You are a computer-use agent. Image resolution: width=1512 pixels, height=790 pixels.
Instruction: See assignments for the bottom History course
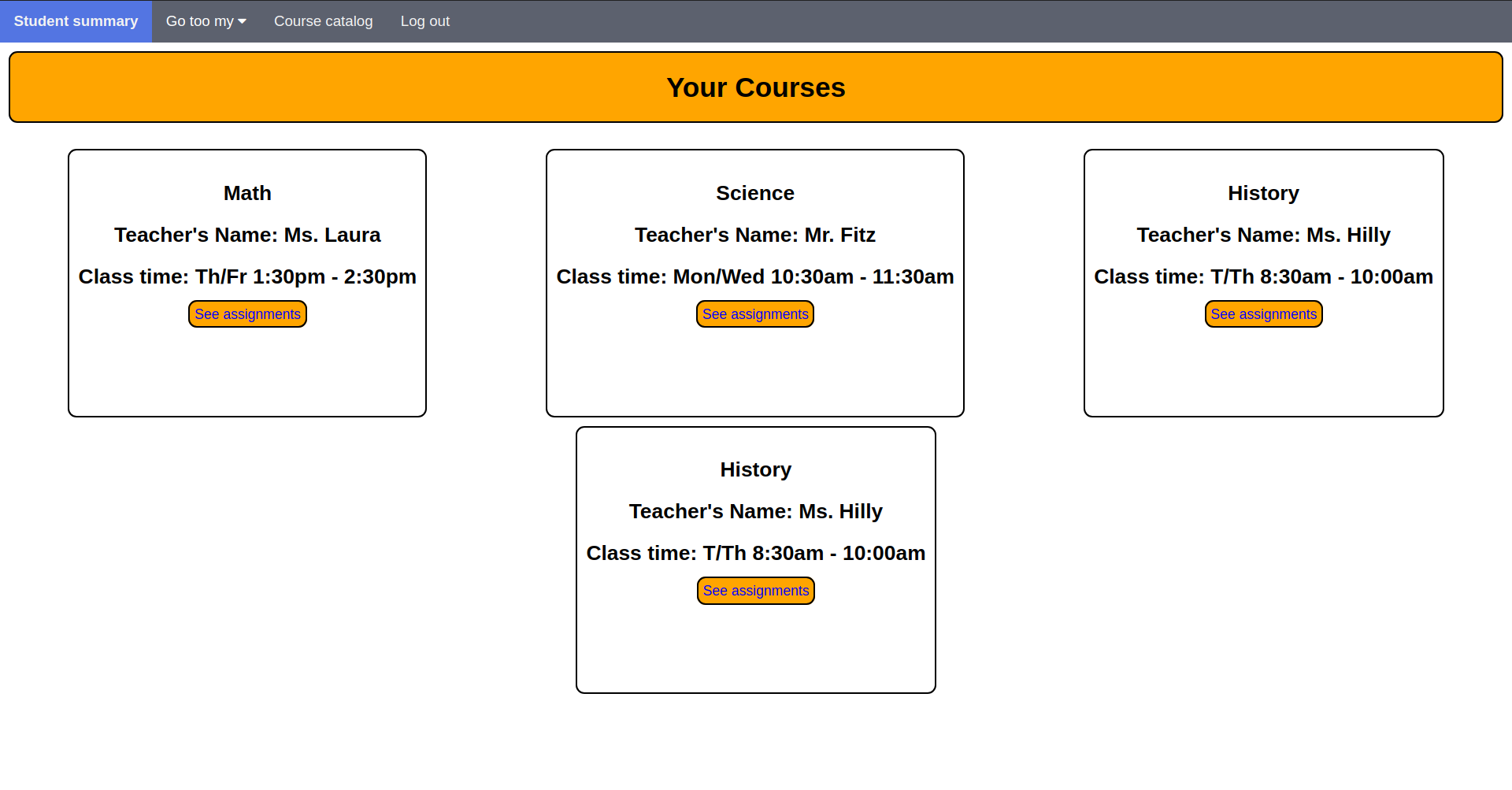click(755, 590)
